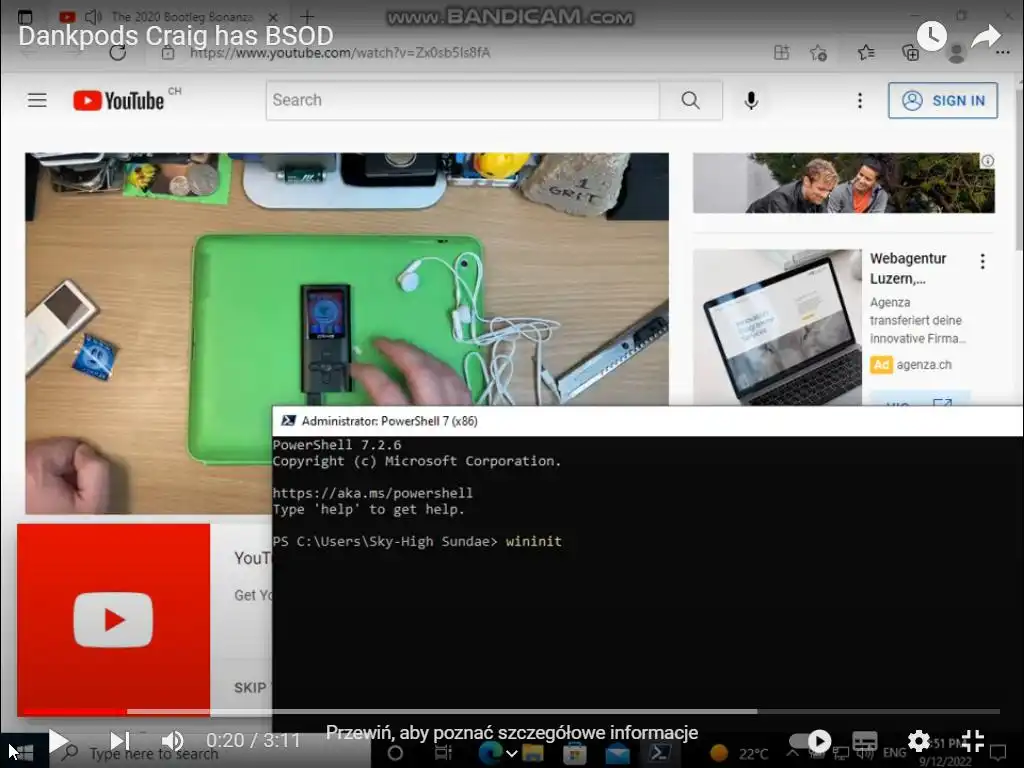The image size is (1024, 768).
Task: Open the 22°C weather widget
Action: 739,754
